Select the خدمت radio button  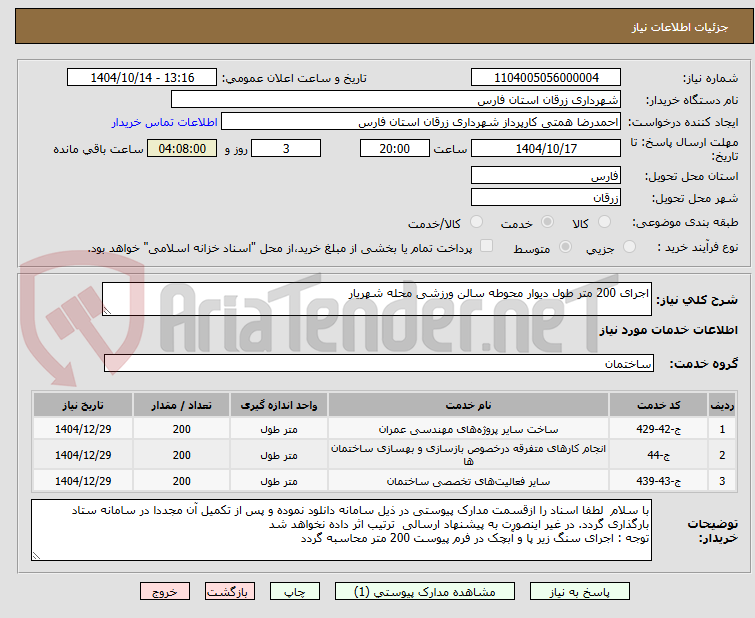coord(547,222)
